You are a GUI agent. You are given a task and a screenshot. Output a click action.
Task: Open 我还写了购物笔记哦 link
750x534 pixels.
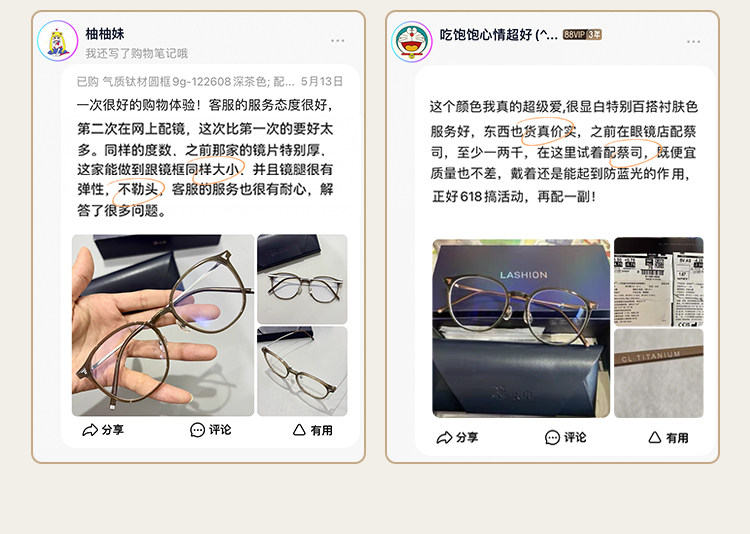(136, 53)
